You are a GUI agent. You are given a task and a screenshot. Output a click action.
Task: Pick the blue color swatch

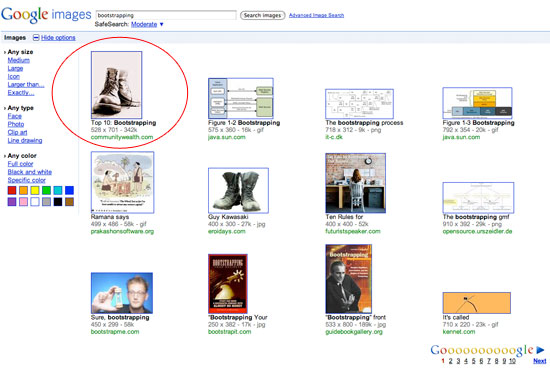(x=69, y=190)
